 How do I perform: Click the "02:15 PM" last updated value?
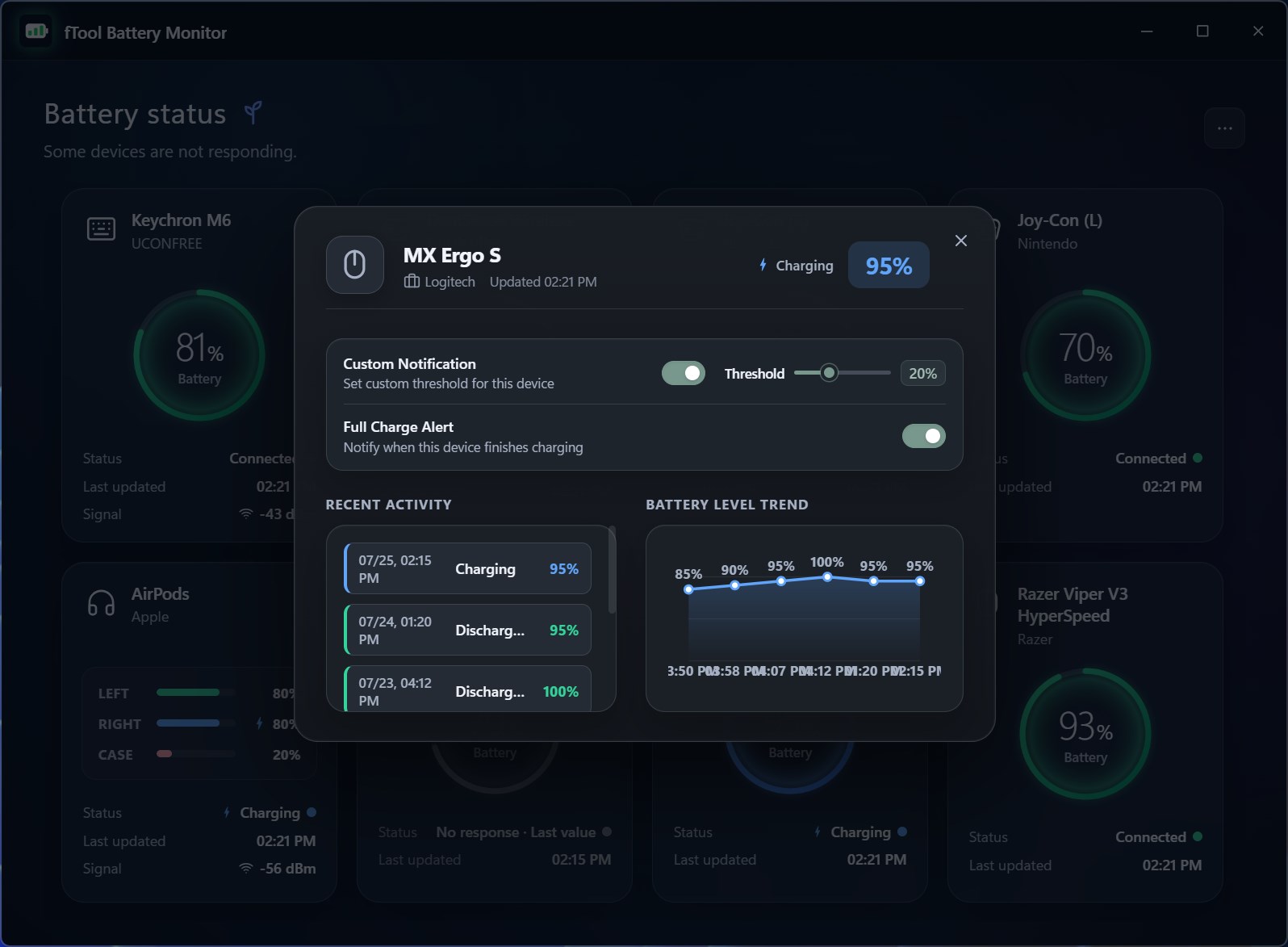[x=581, y=860]
